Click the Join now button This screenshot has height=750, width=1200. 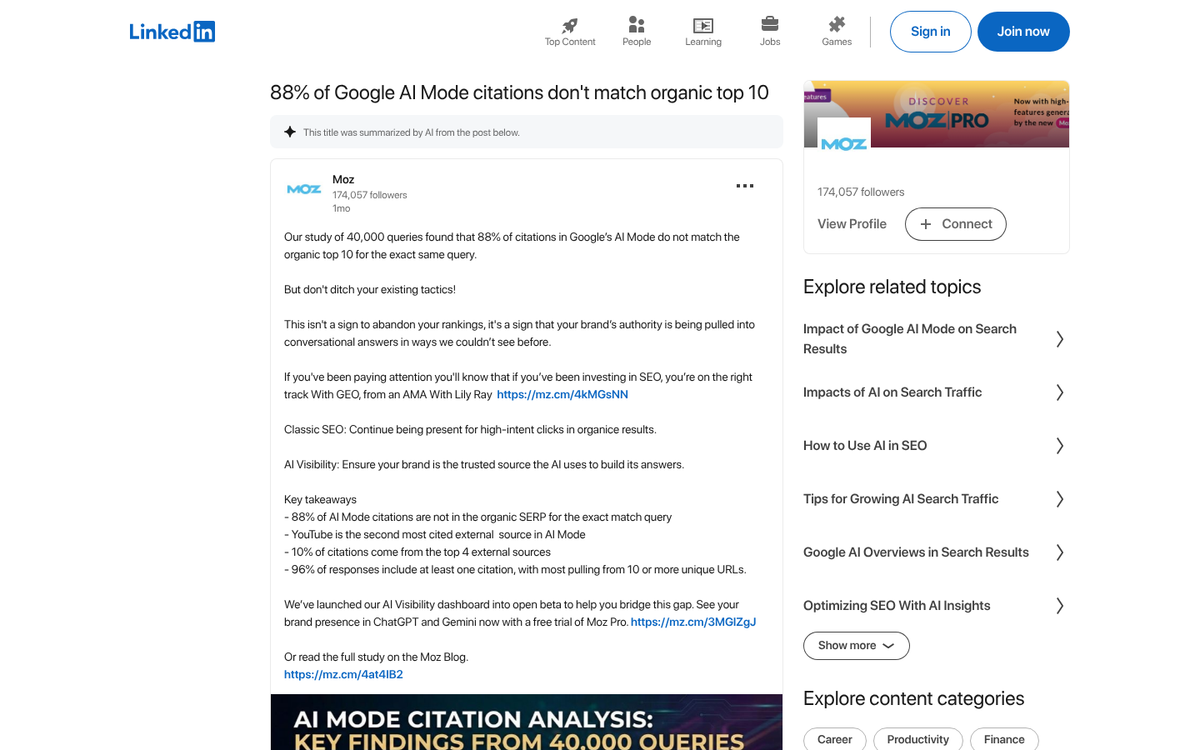[1023, 32]
